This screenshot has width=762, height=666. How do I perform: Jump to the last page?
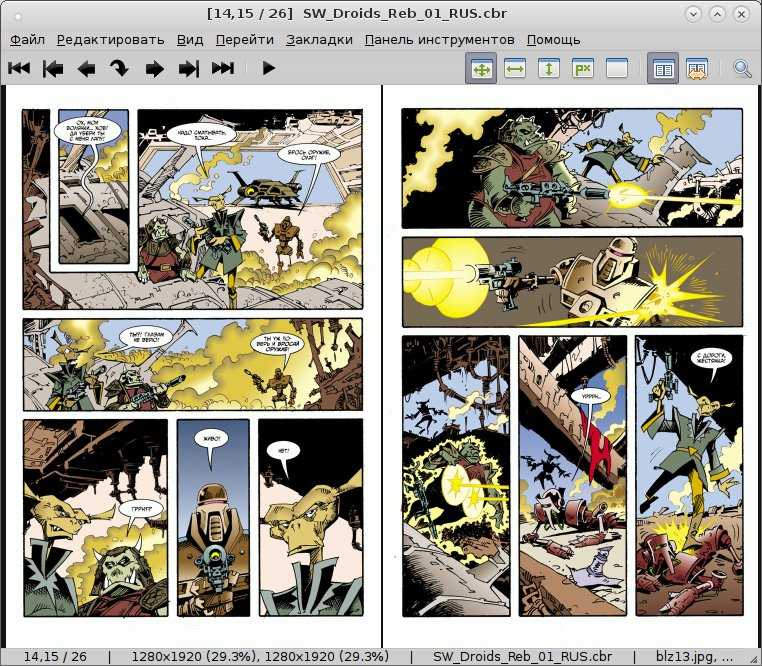pos(223,68)
